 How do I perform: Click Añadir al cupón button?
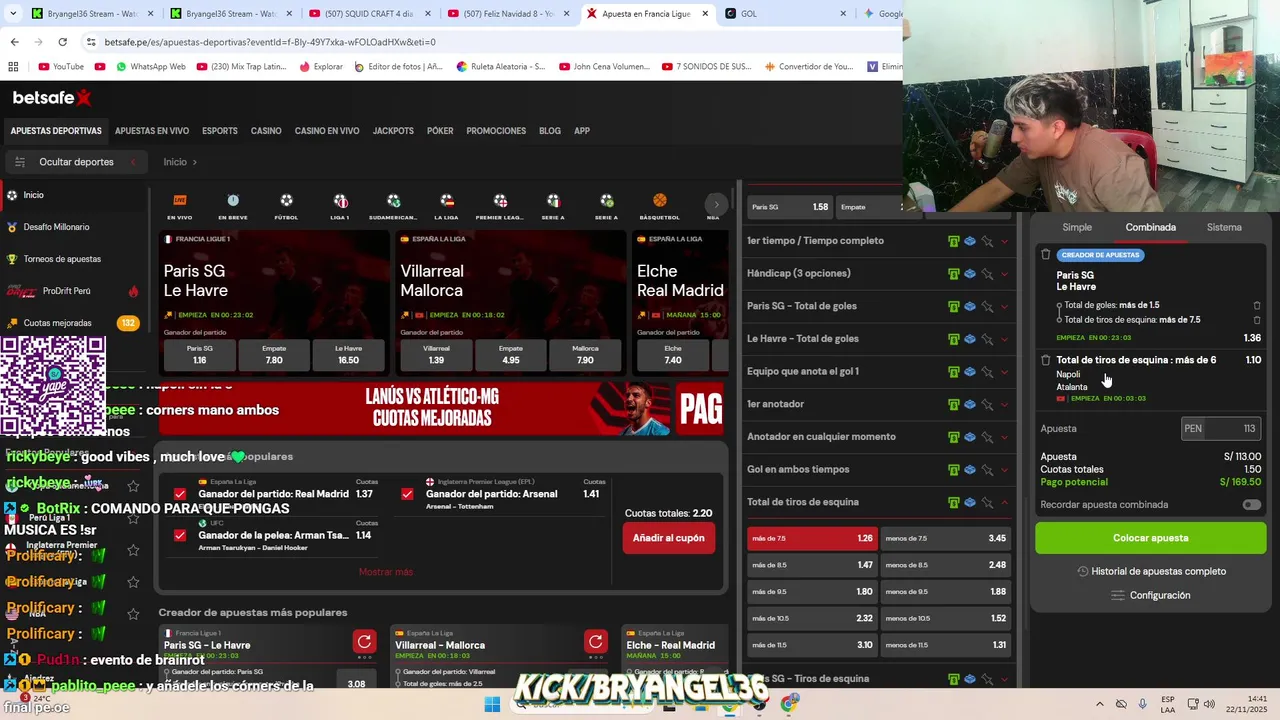(x=668, y=538)
